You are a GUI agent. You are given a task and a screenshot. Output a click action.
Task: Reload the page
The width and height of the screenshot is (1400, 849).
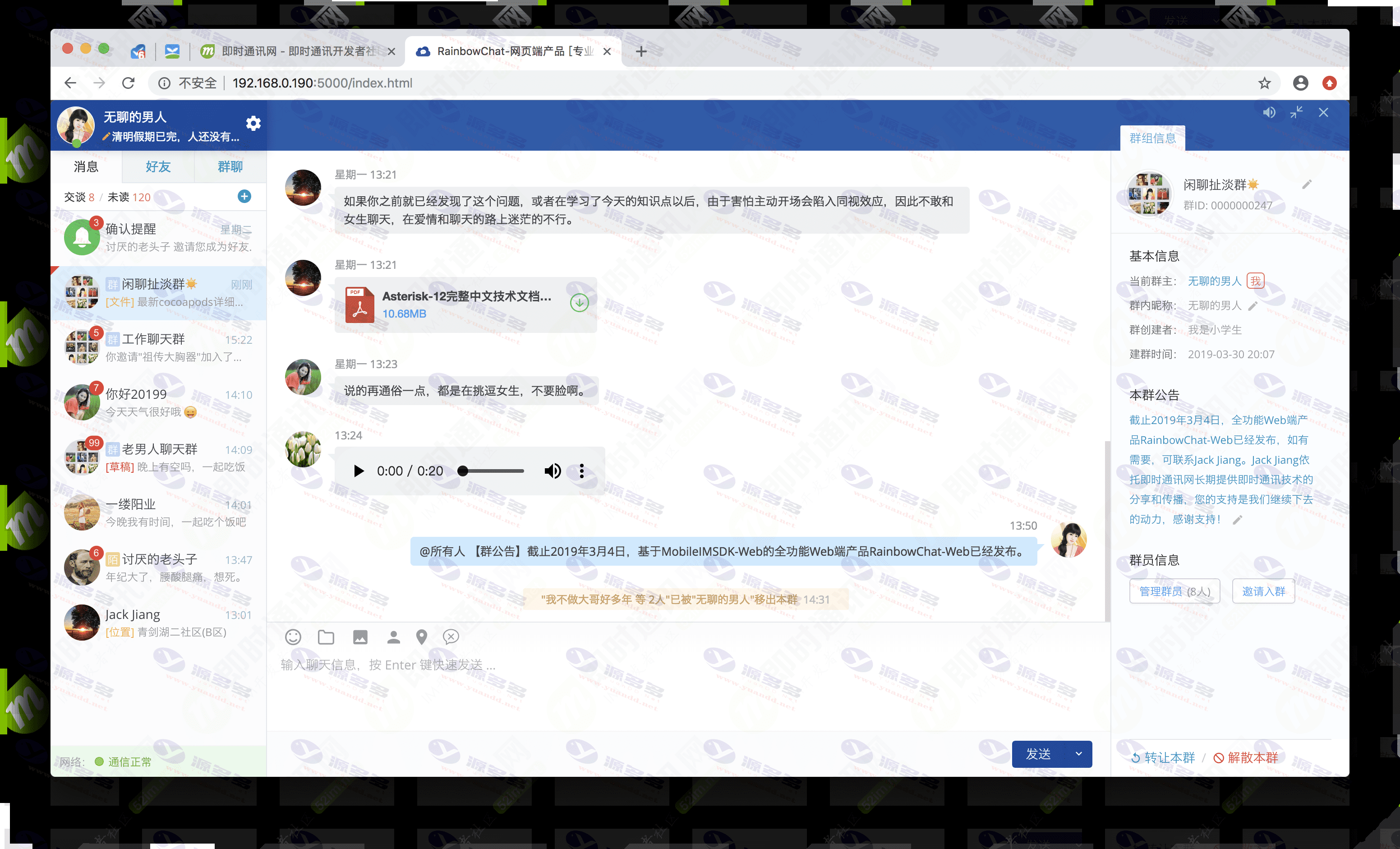tap(129, 83)
